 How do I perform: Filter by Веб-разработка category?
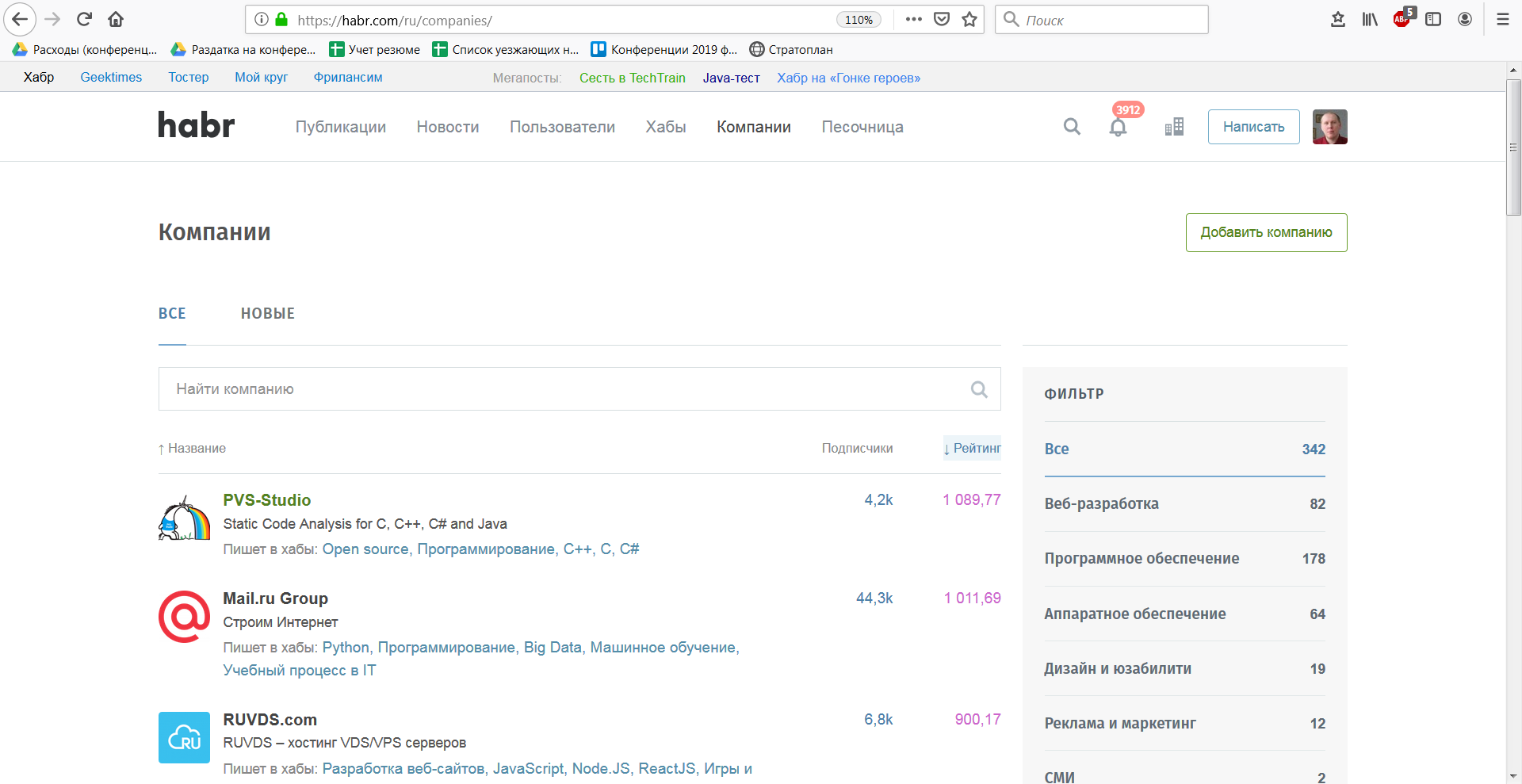click(1184, 504)
